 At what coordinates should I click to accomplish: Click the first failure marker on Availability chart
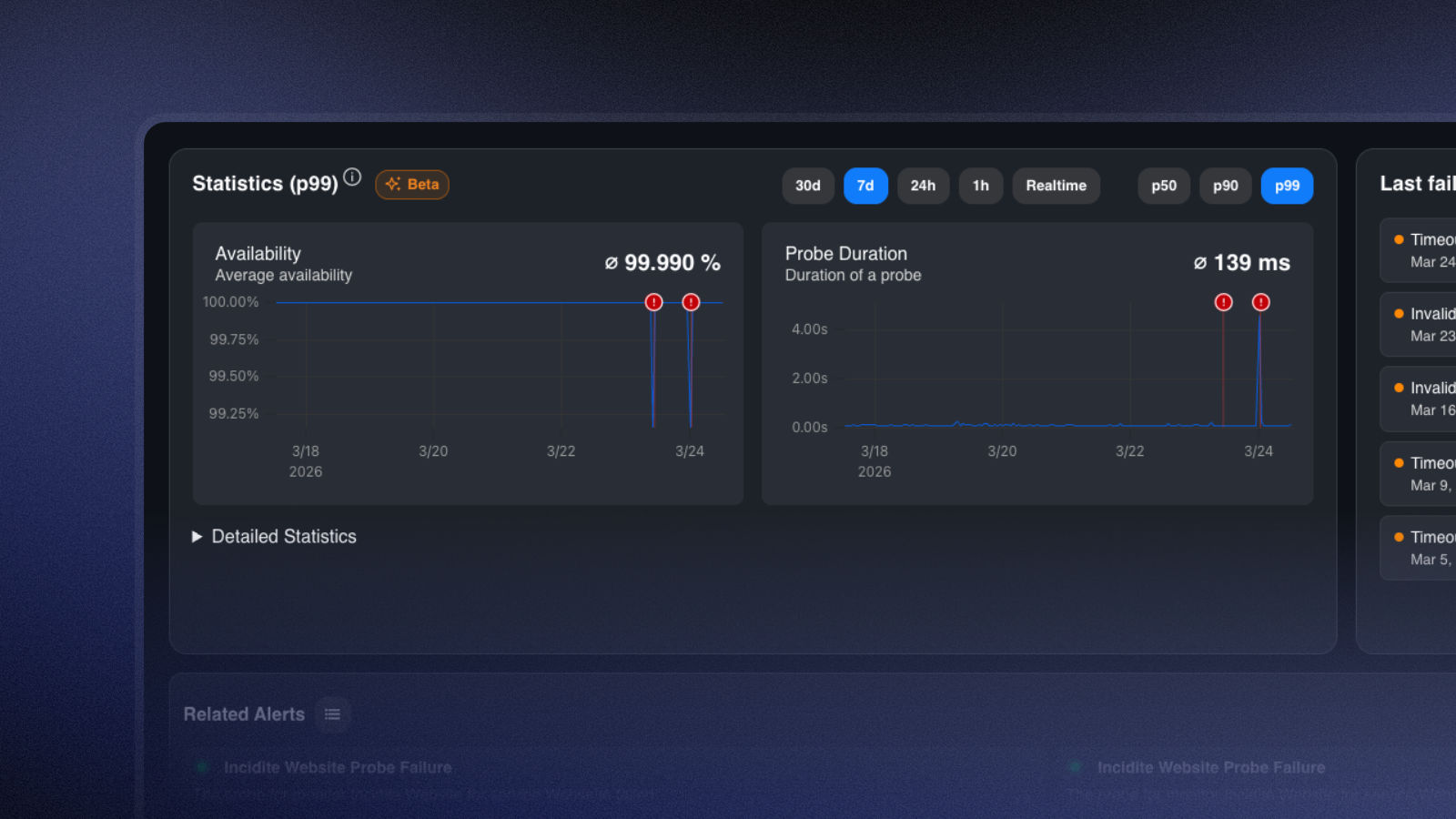point(653,302)
